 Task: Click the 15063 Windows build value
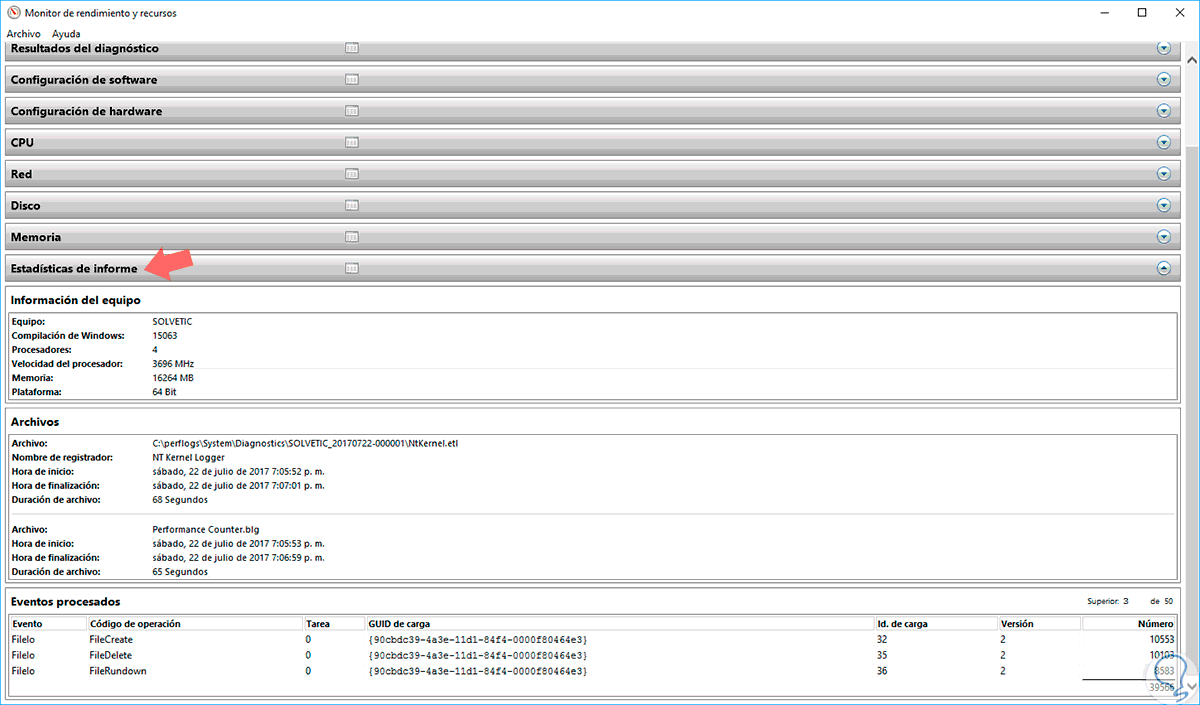(x=164, y=335)
